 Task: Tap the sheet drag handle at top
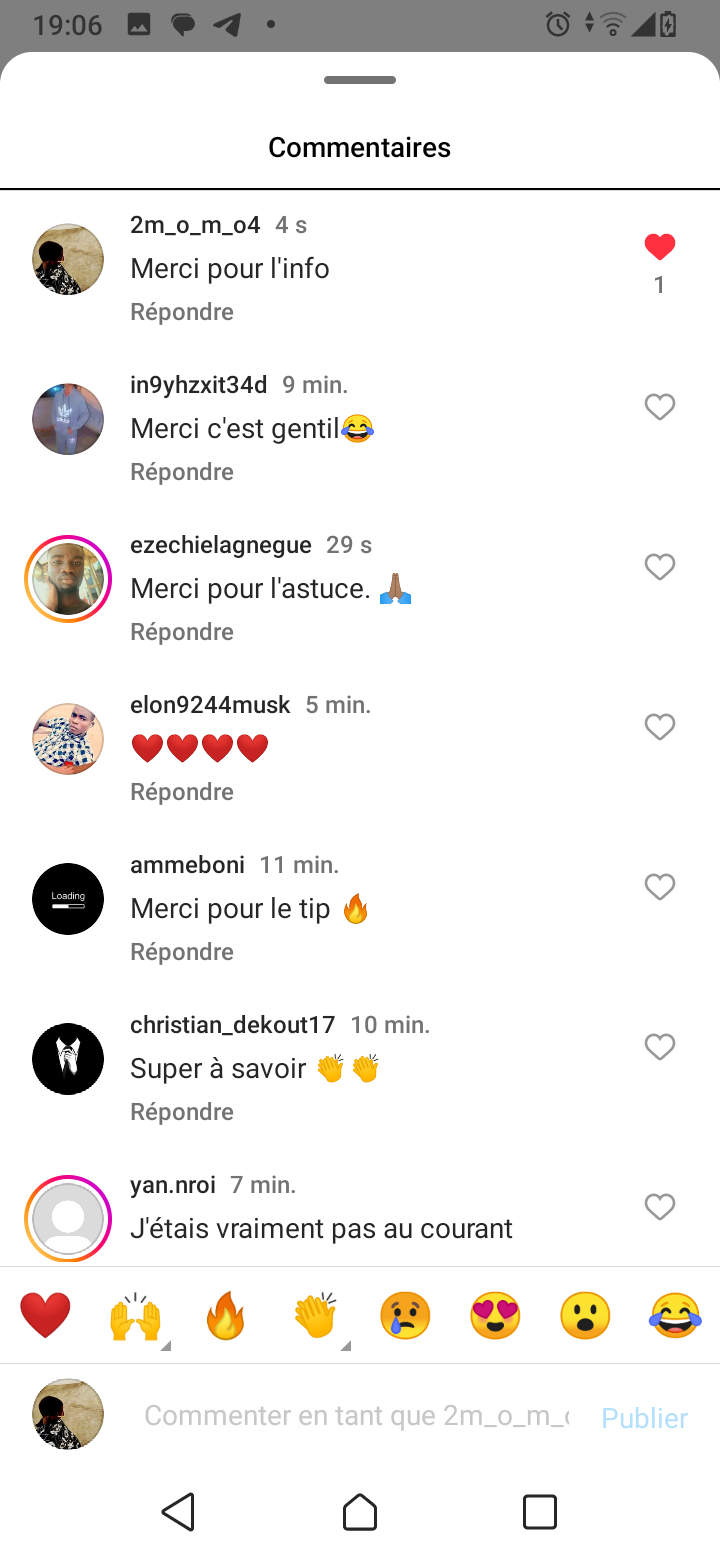coord(360,80)
